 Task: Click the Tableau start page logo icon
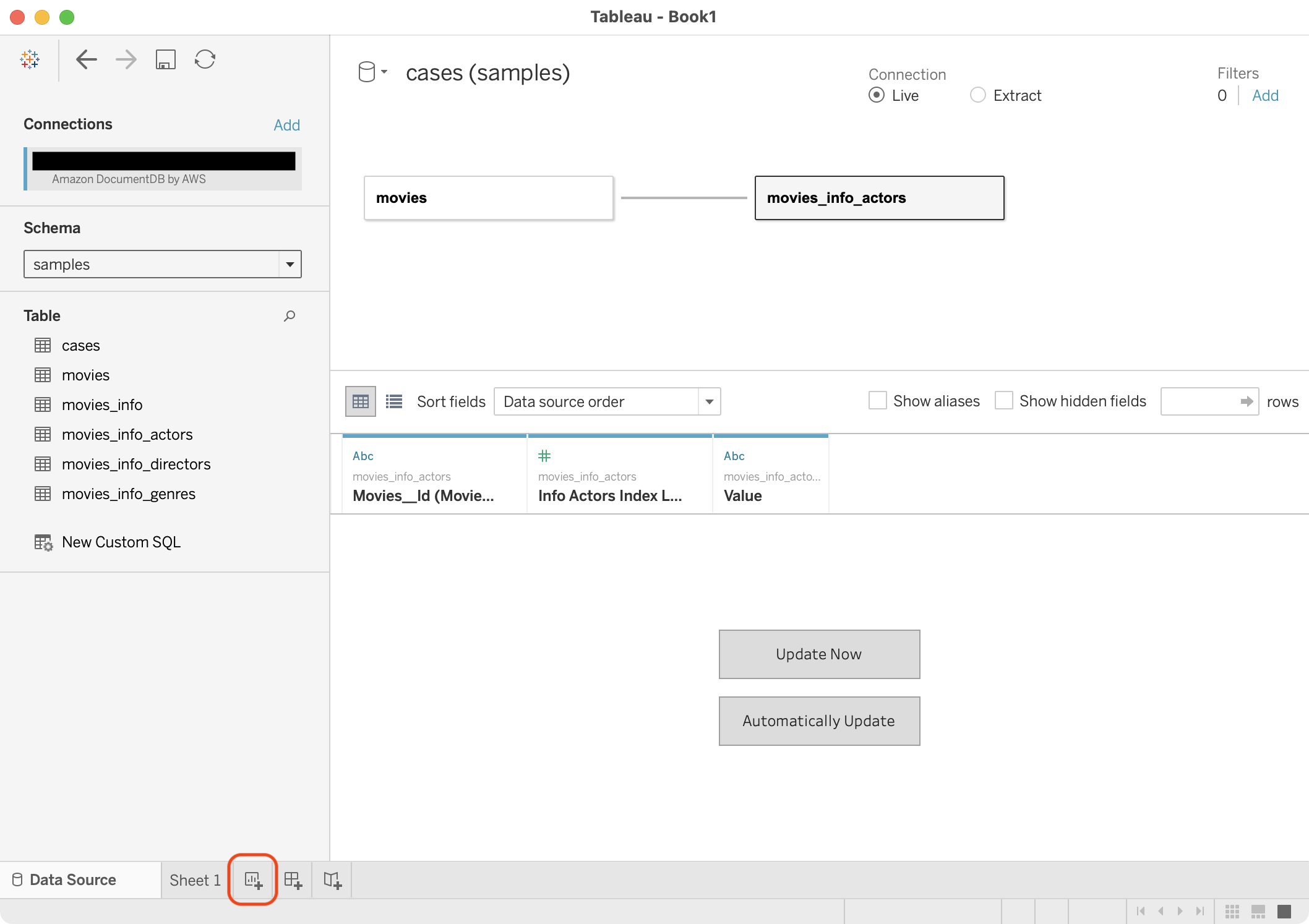click(x=30, y=59)
